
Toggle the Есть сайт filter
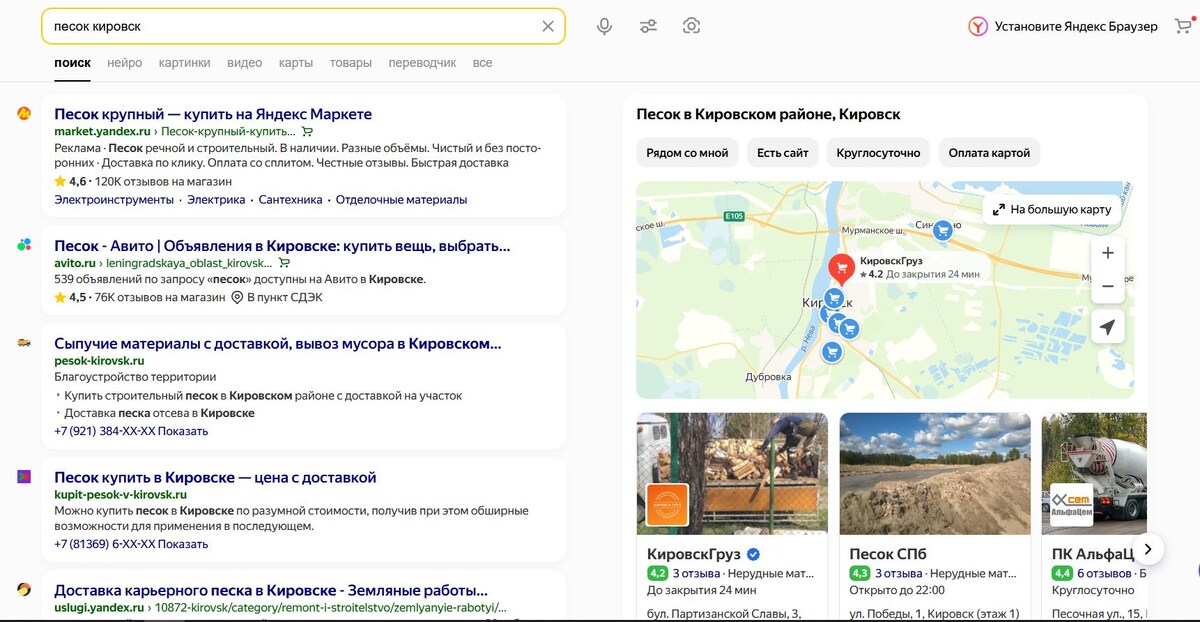pos(782,153)
